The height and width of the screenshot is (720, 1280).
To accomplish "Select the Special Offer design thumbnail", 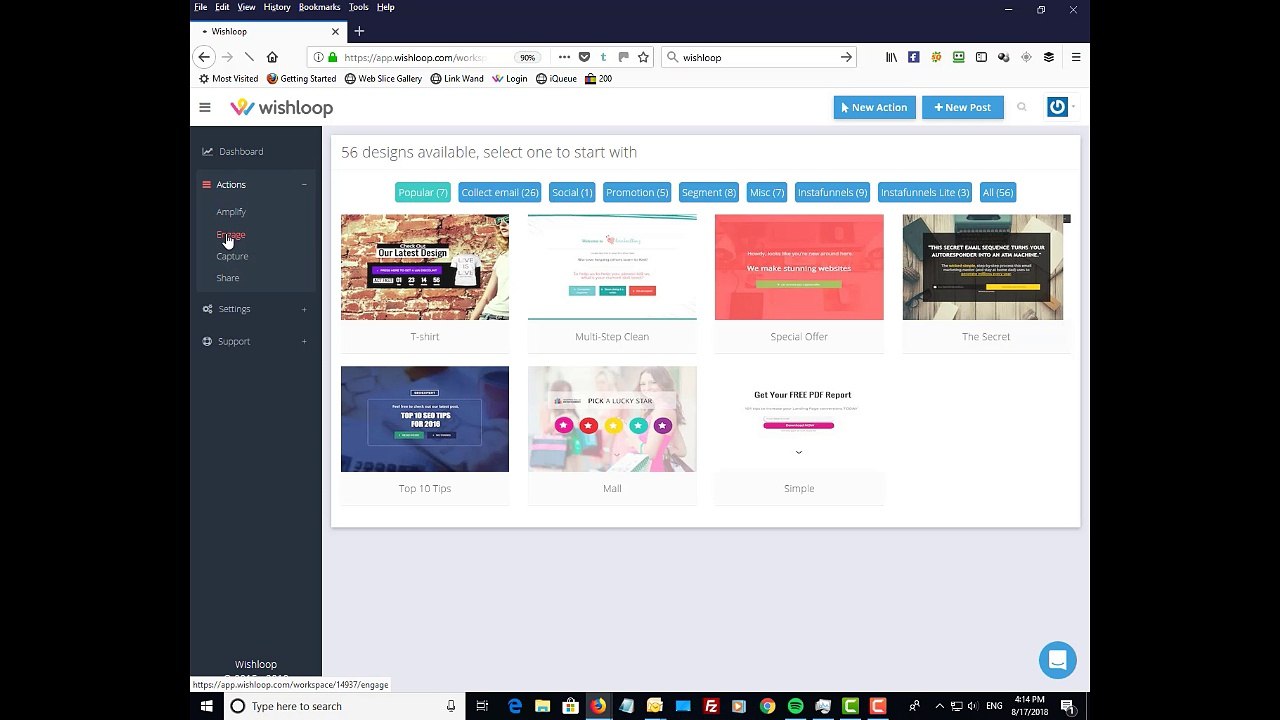I will click(799, 267).
